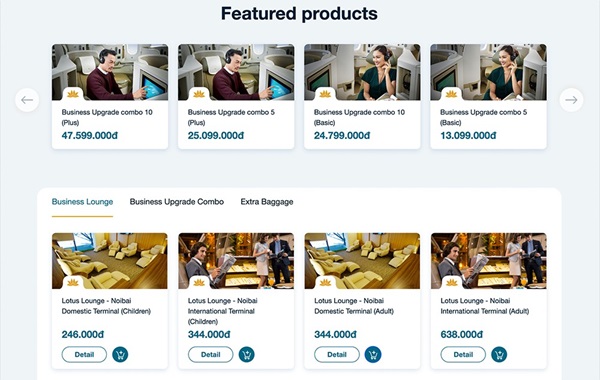View Detail of Domestic Terminal (Adult) lounge
The height and width of the screenshot is (380, 600).
pyautogui.click(x=337, y=354)
